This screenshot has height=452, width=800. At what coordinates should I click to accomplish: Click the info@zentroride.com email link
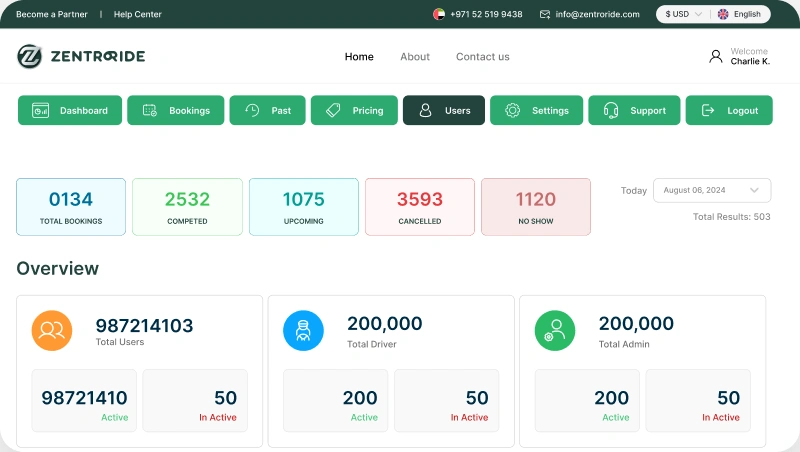click(597, 14)
